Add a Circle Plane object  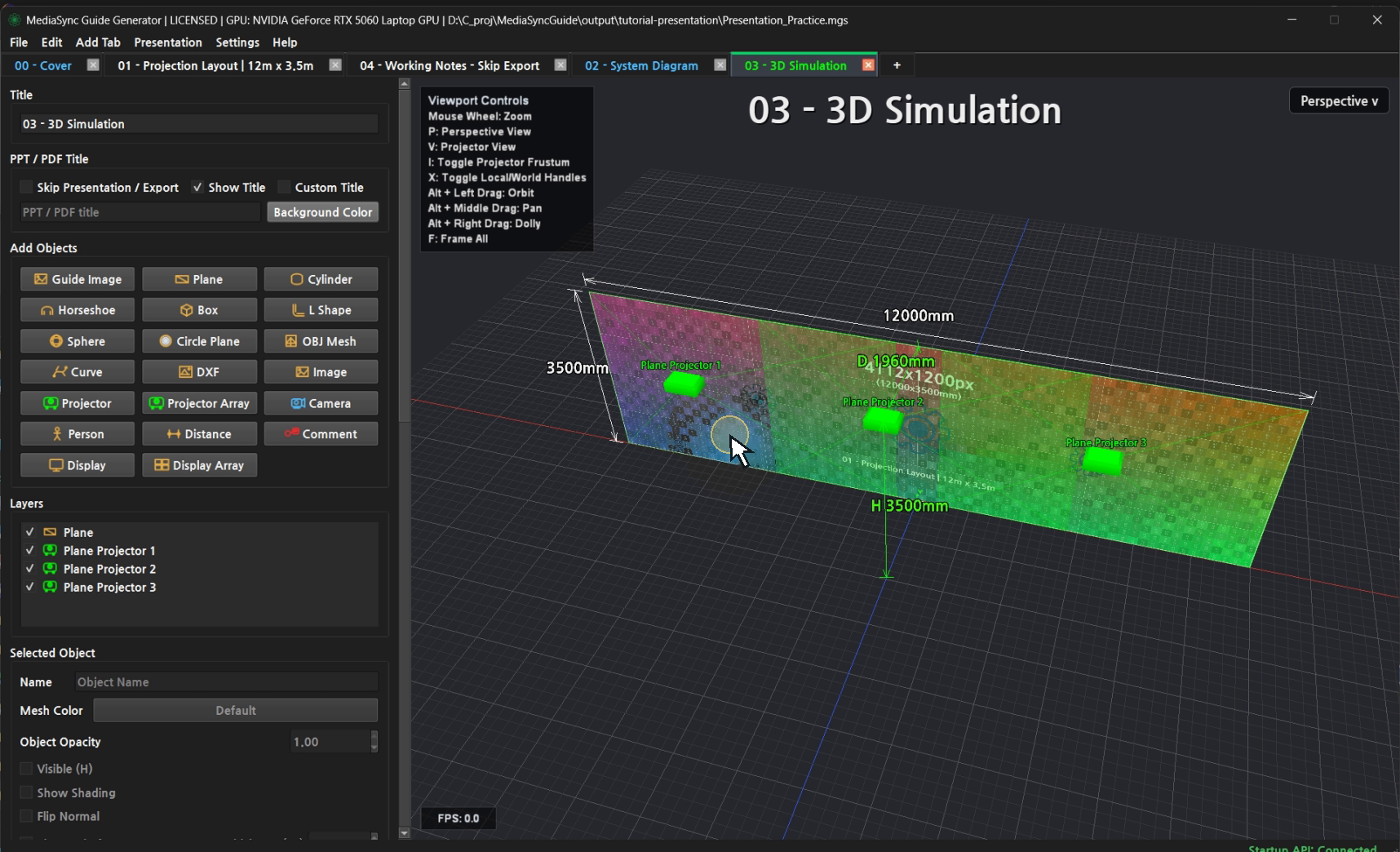coord(199,341)
